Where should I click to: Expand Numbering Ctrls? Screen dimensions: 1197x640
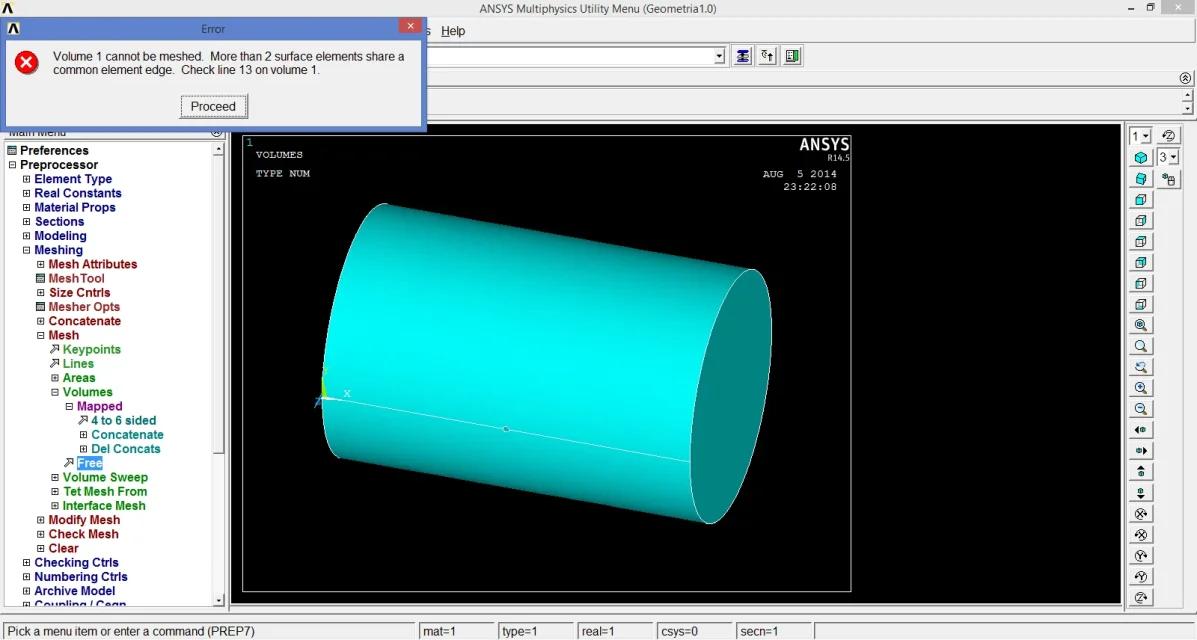click(x=26, y=577)
